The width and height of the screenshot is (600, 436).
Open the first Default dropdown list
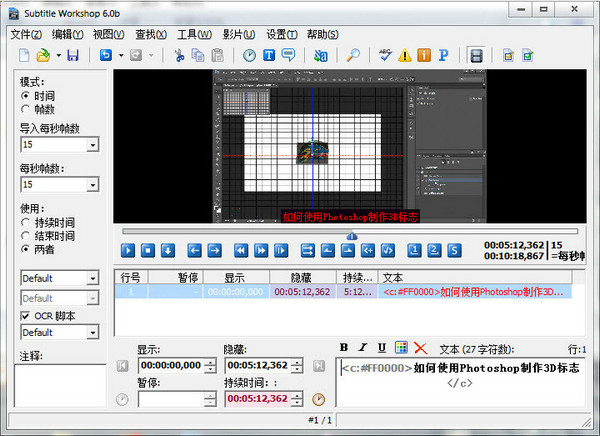coord(92,278)
